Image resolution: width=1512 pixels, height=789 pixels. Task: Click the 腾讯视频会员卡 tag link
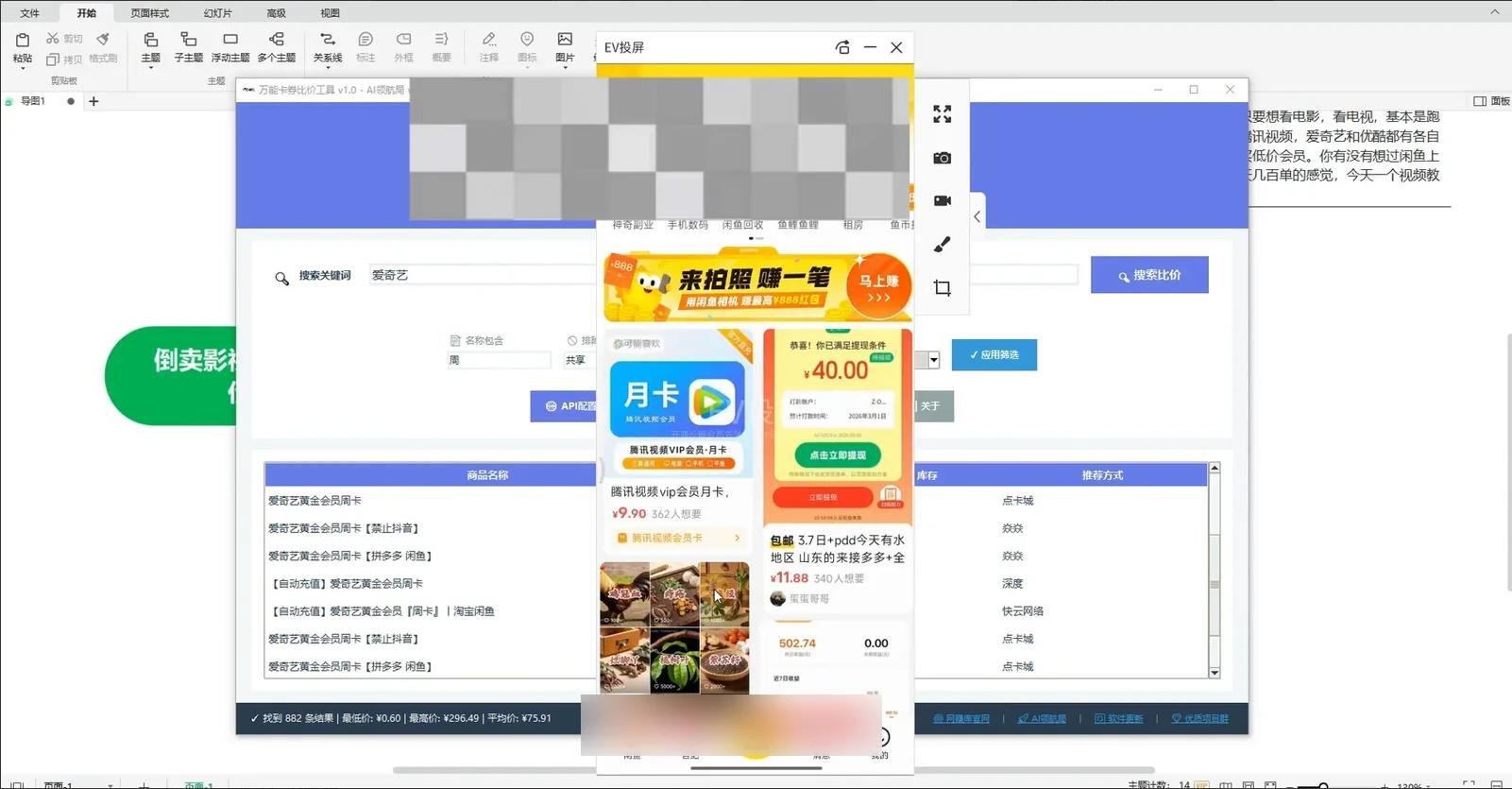coord(677,538)
